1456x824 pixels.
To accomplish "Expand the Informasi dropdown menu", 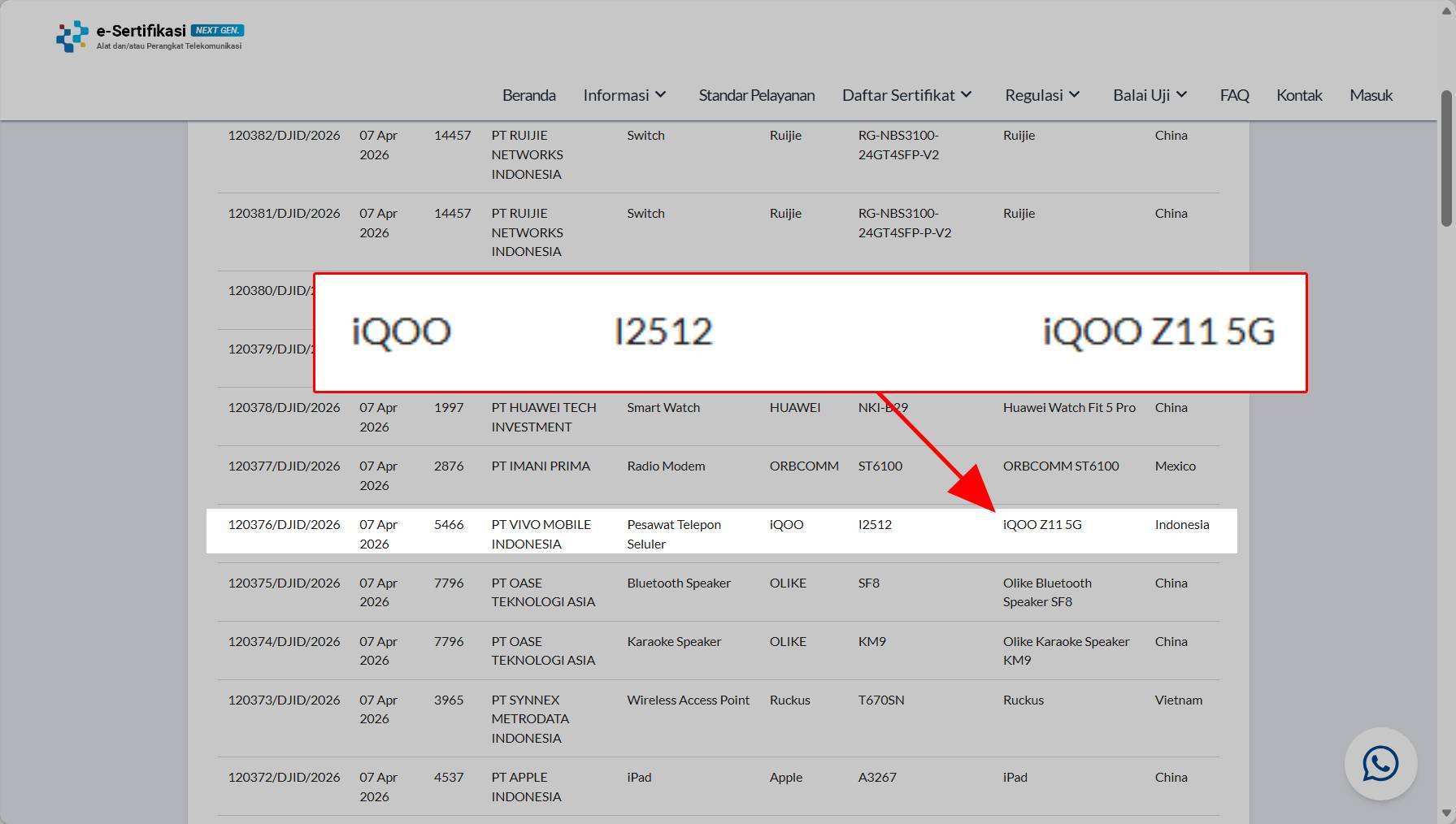I will point(625,95).
